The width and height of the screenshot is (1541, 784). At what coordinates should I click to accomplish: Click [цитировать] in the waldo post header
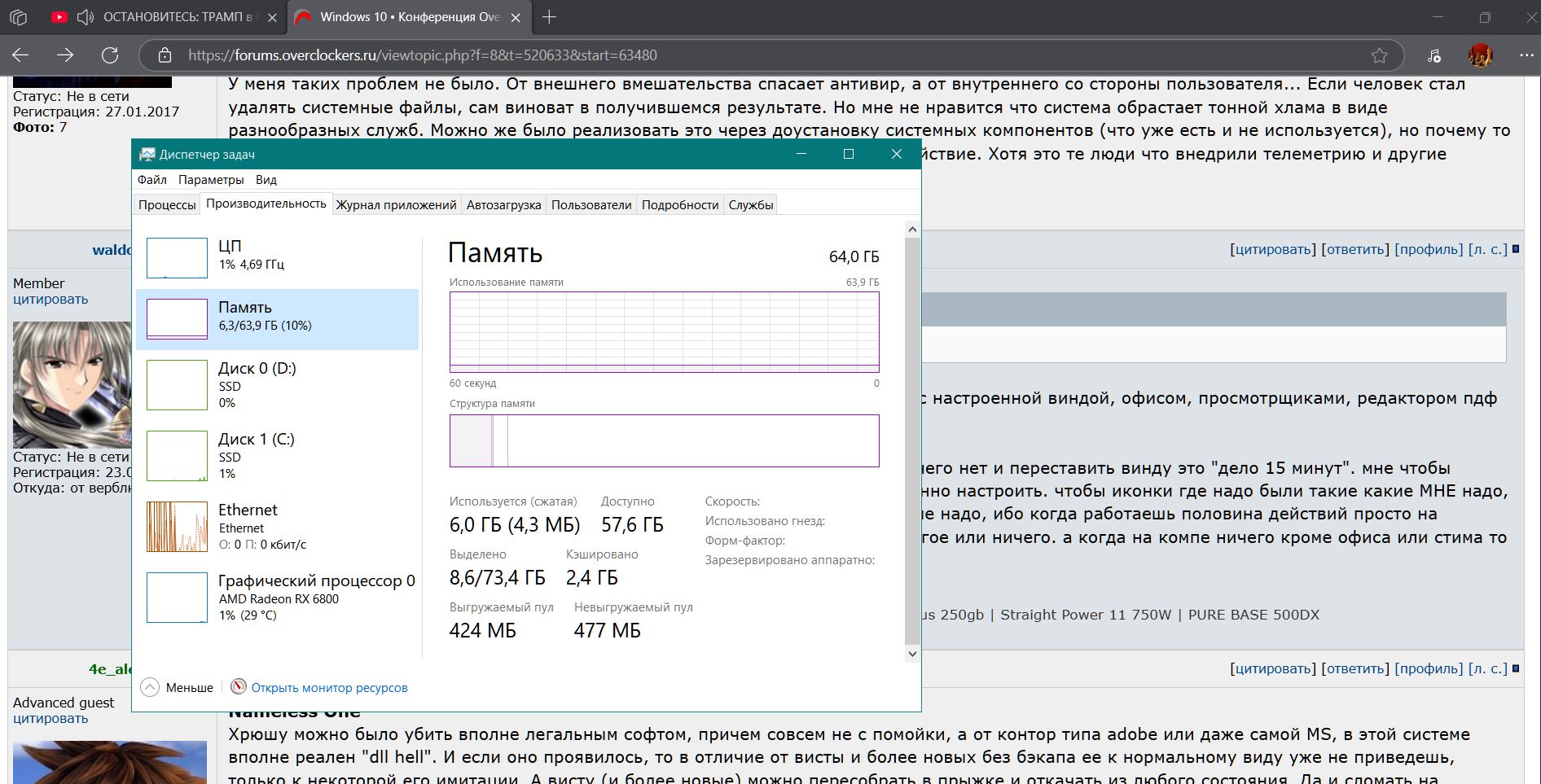[1273, 249]
